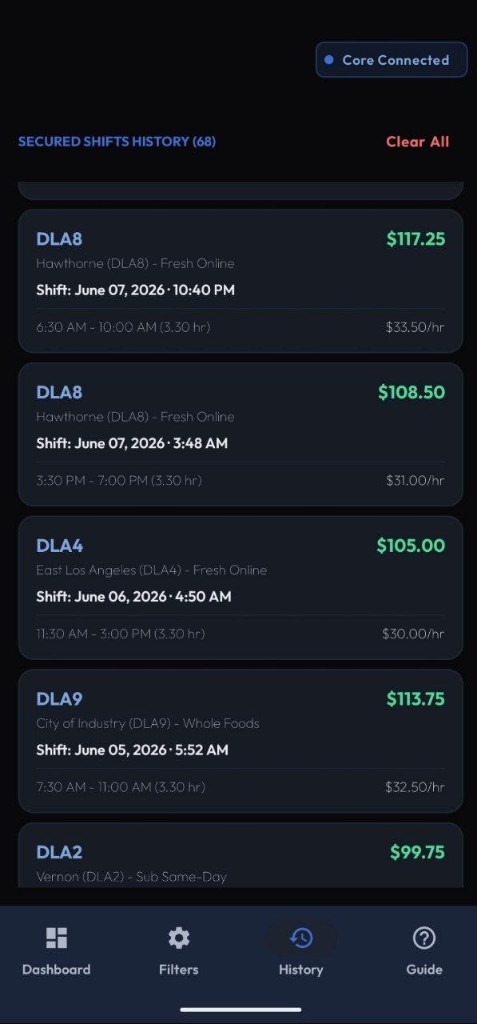The width and height of the screenshot is (477, 1024).
Task: Select the History clock icon
Action: click(301, 938)
